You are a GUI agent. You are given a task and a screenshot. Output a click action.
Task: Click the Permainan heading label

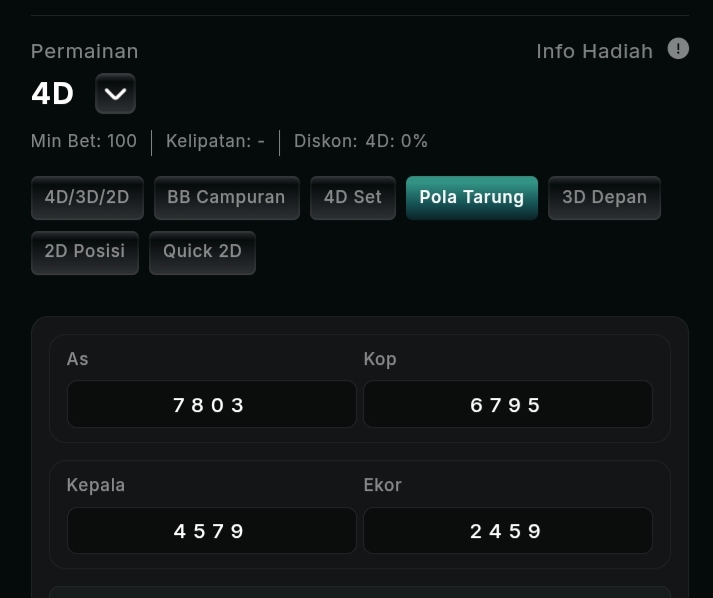click(85, 51)
